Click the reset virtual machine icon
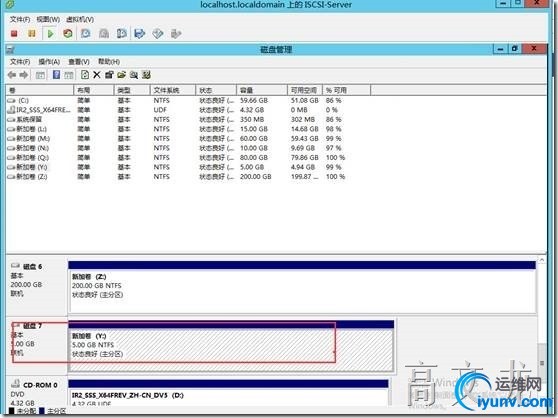The image size is (558, 418). pos(68,33)
